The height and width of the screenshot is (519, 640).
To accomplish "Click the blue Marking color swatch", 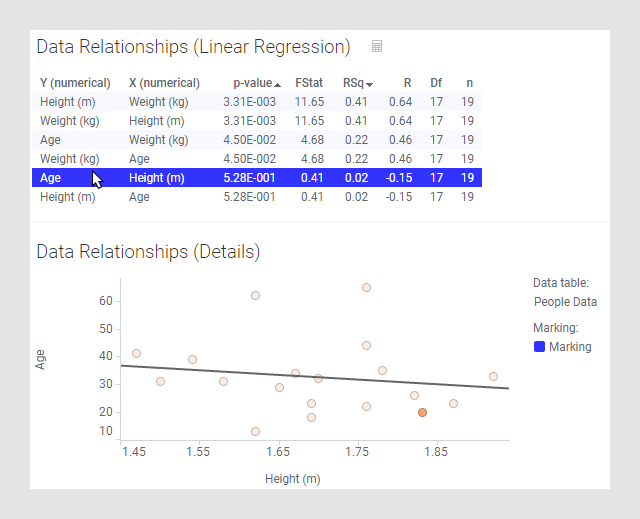I will coord(539,347).
